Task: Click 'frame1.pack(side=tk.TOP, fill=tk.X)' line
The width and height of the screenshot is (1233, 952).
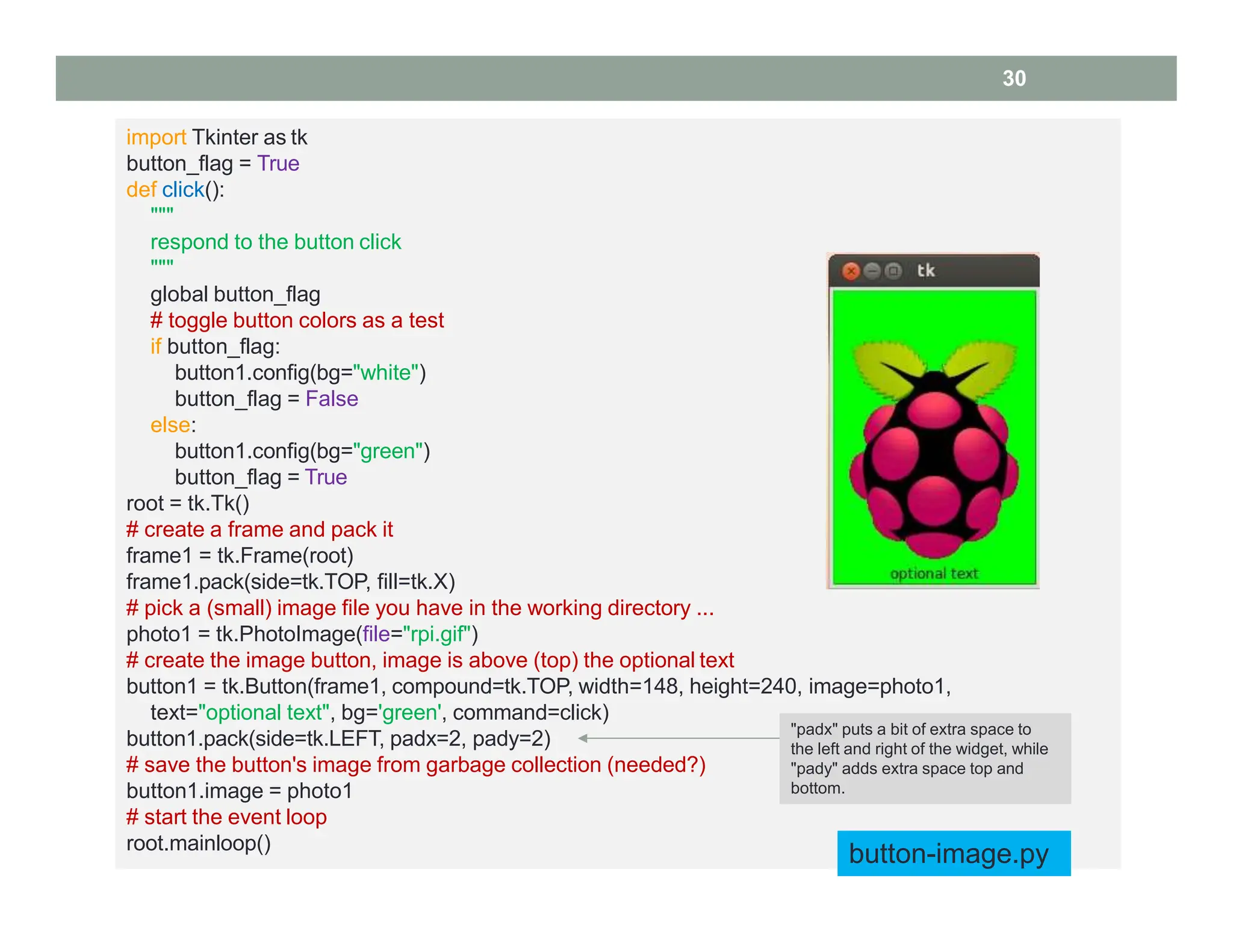Action: point(291,582)
